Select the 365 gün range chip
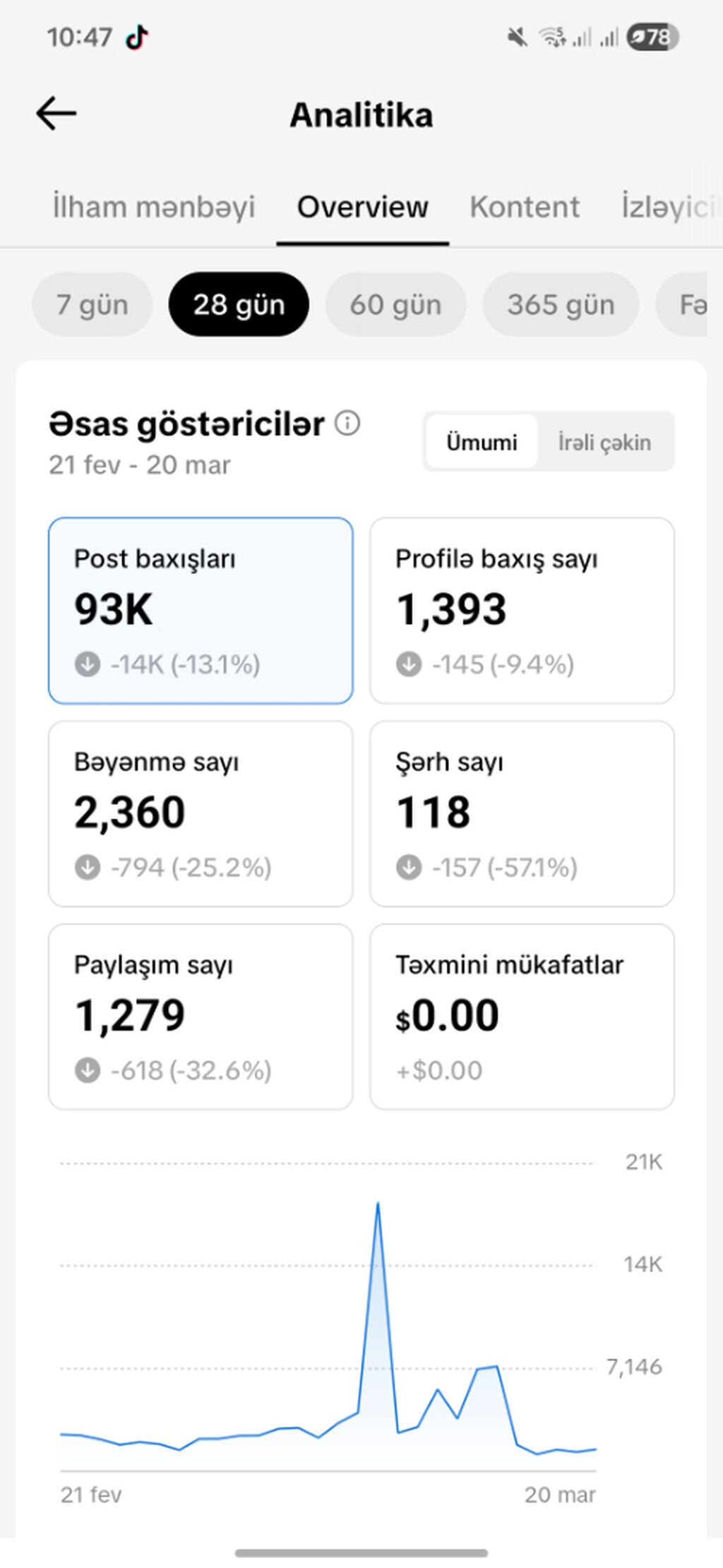723x1568 pixels. pyautogui.click(x=561, y=304)
